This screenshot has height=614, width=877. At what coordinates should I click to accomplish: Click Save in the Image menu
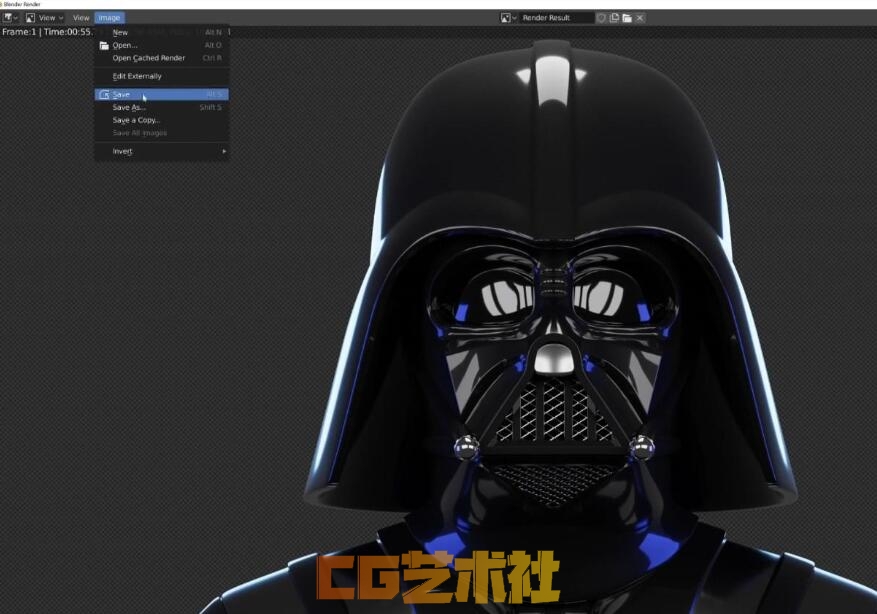click(x=162, y=95)
